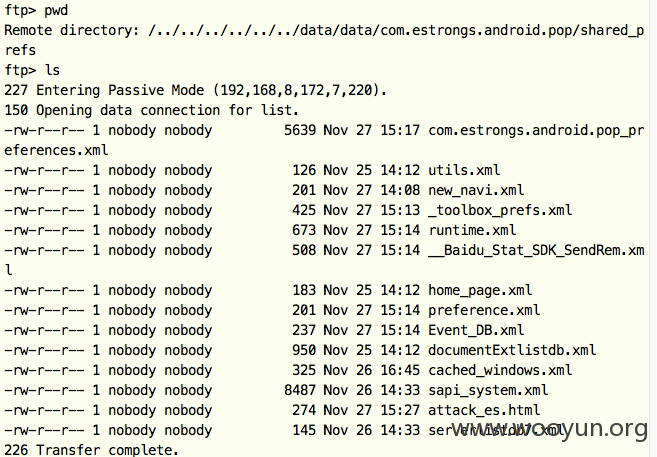
Task: Click the pwd command text
Action: pos(56,10)
